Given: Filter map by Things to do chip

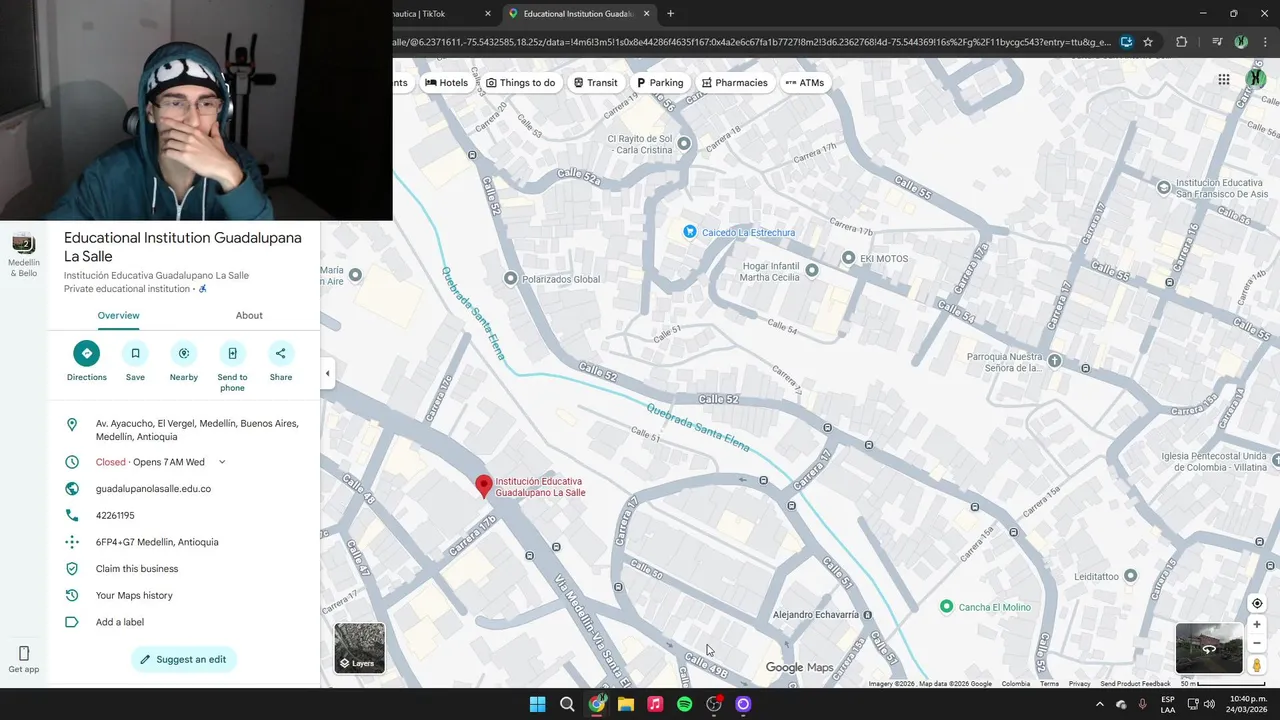Looking at the screenshot, I should pyautogui.click(x=520, y=83).
